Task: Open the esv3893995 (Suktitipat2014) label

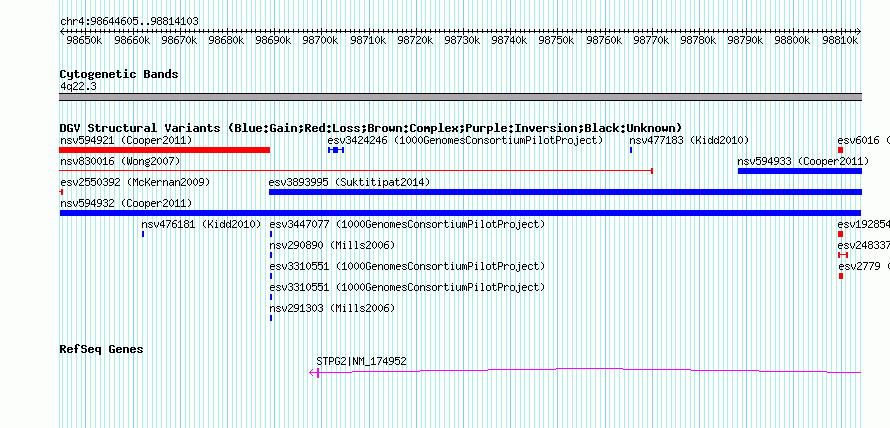Action: (349, 182)
